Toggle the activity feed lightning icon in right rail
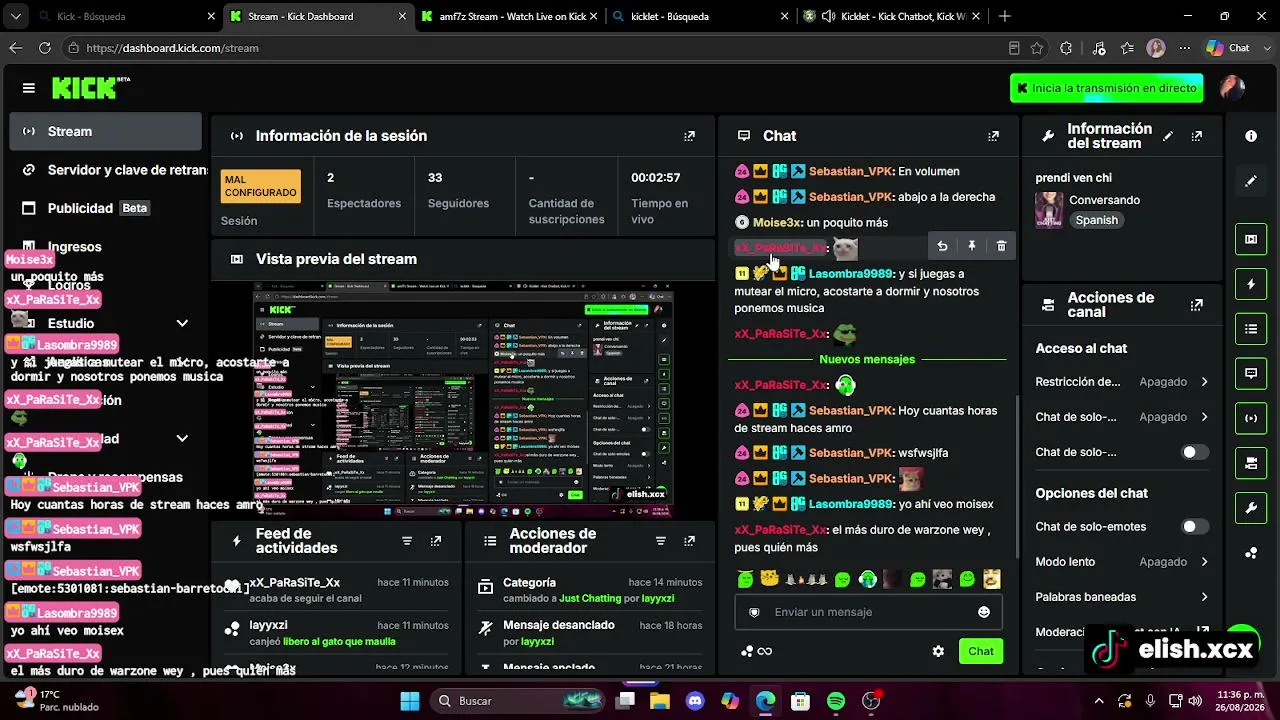Image resolution: width=1280 pixels, height=720 pixels. pyautogui.click(x=1251, y=284)
